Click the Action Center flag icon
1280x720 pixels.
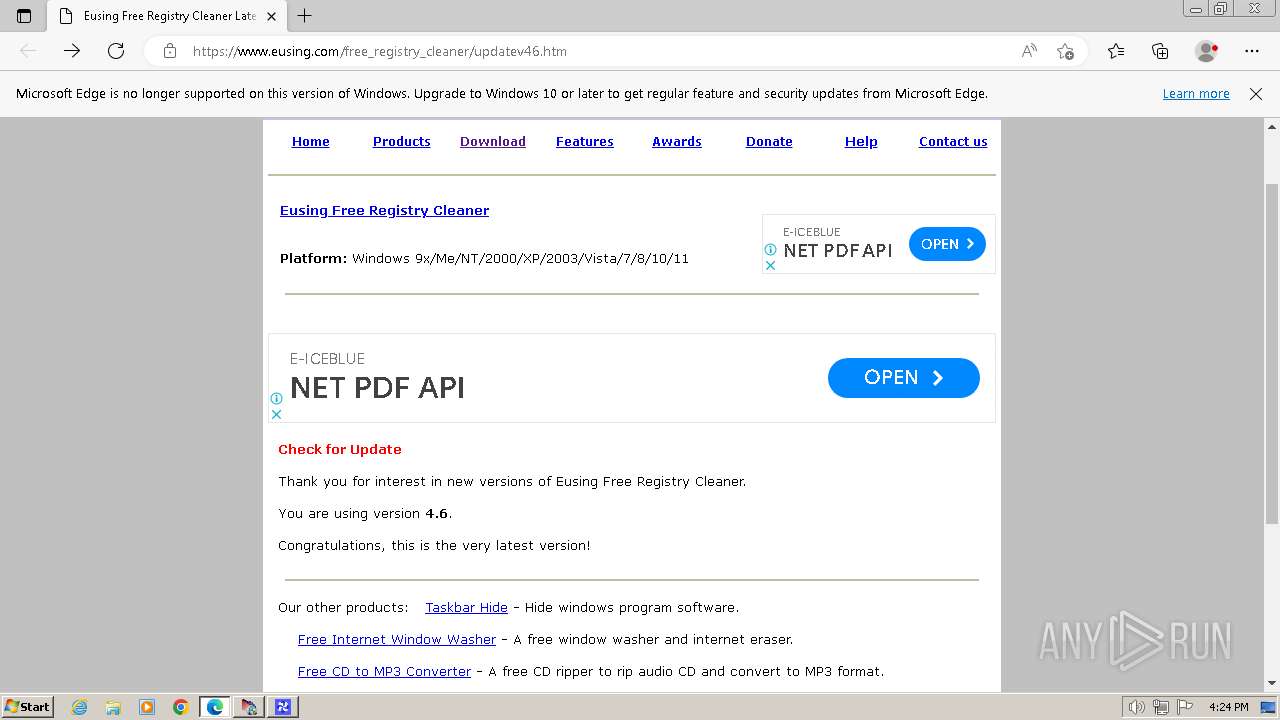point(1185,707)
